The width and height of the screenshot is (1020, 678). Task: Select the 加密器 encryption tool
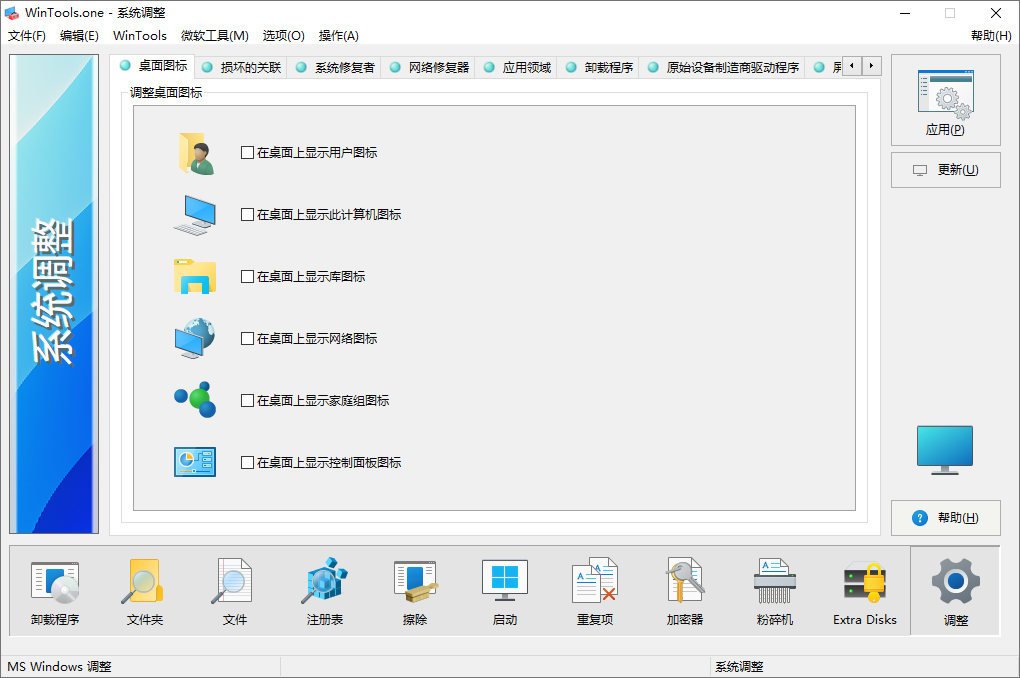pos(684,590)
